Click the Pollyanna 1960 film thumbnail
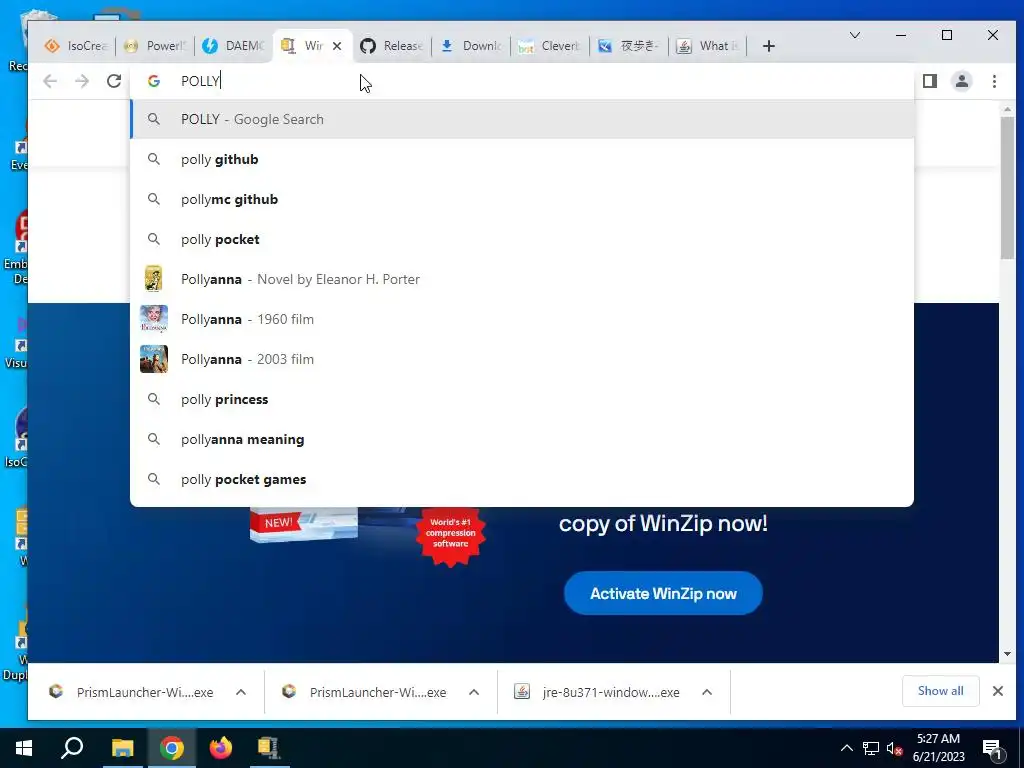This screenshot has height=768, width=1024. coord(153,319)
